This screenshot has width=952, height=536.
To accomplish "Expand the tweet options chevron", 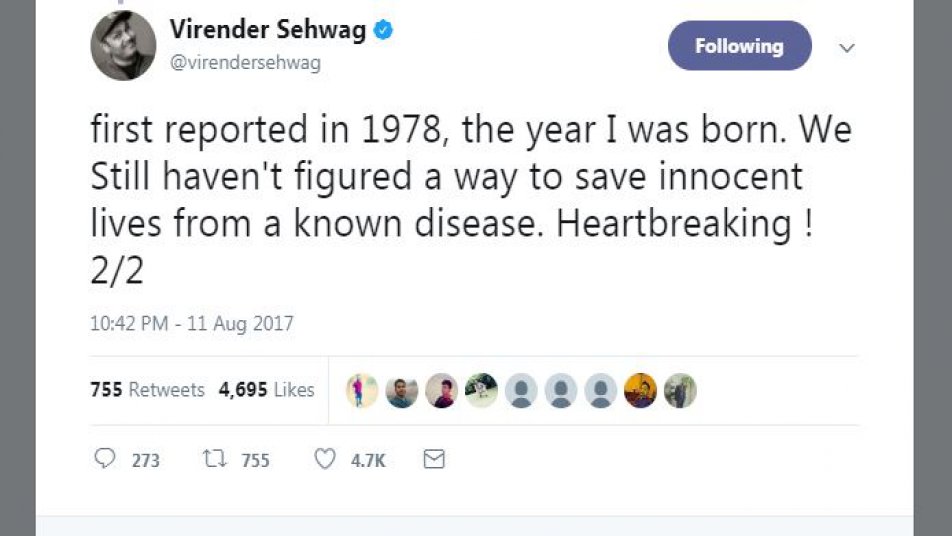I will pyautogui.click(x=846, y=47).
